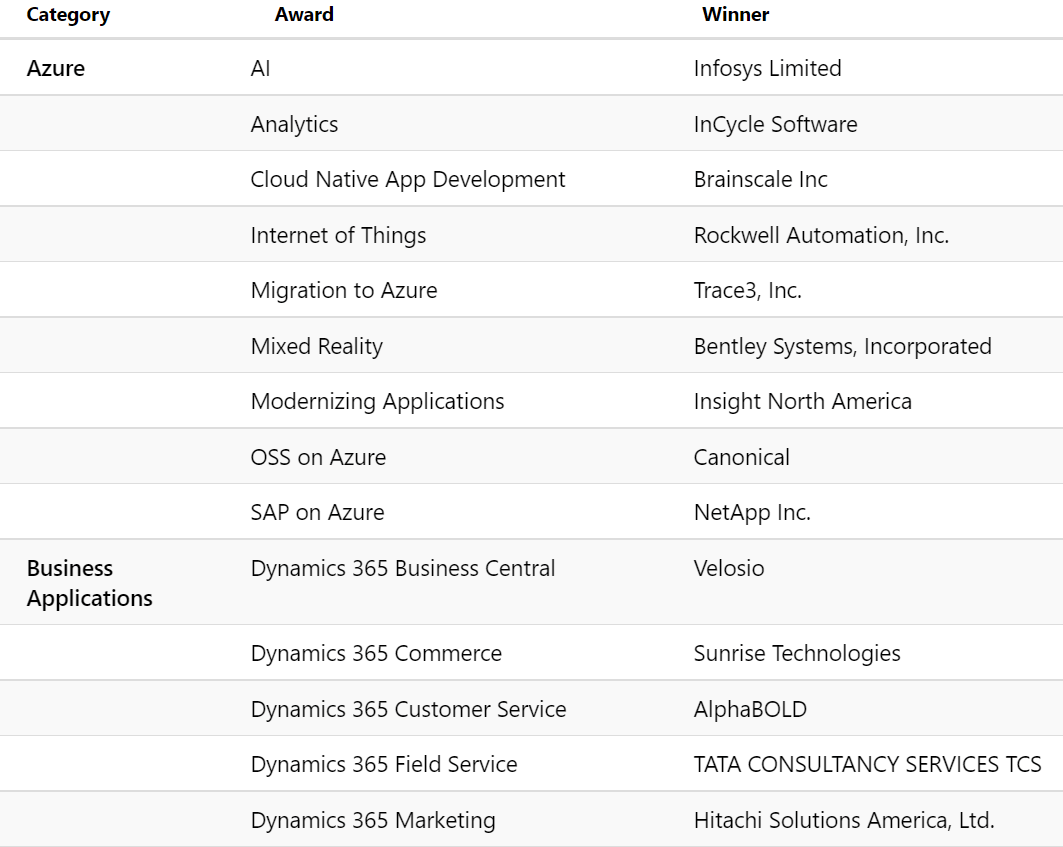
Task: Select the SAP on Azure award
Action: tap(317, 513)
